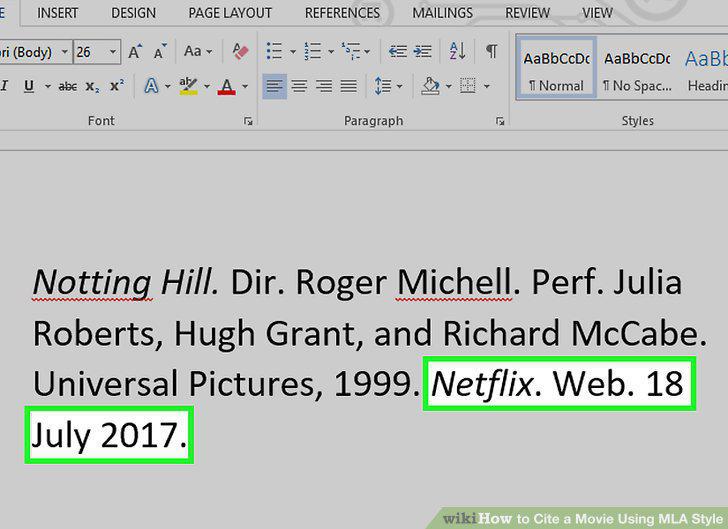Select Center paragraph alignment
This screenshot has height=529, width=728.
point(299,86)
